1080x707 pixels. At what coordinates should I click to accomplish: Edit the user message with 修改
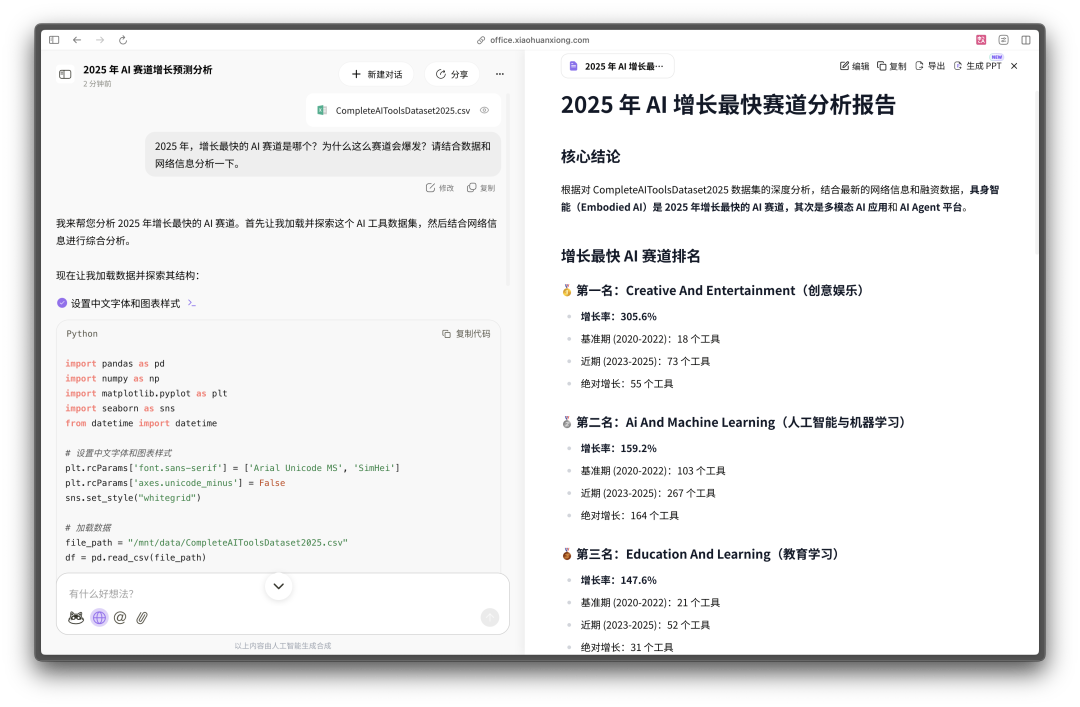(x=439, y=187)
